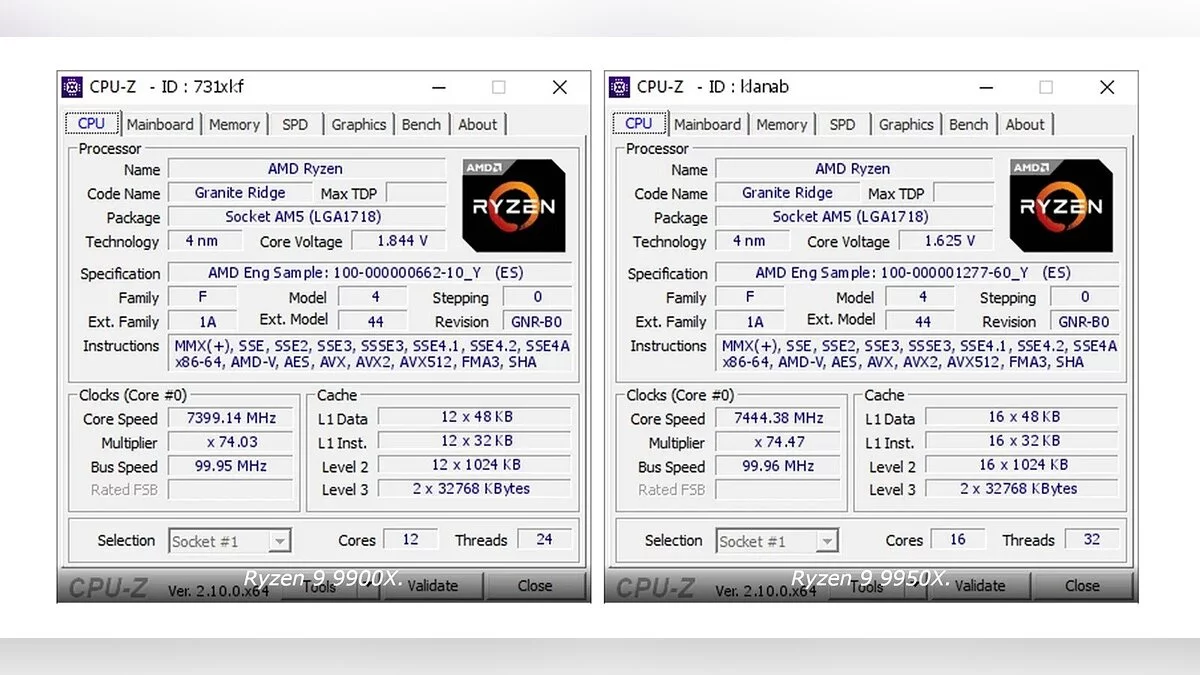This screenshot has height=675, width=1200.
Task: Switch to SPD tab in 731xkf window
Action: point(295,125)
